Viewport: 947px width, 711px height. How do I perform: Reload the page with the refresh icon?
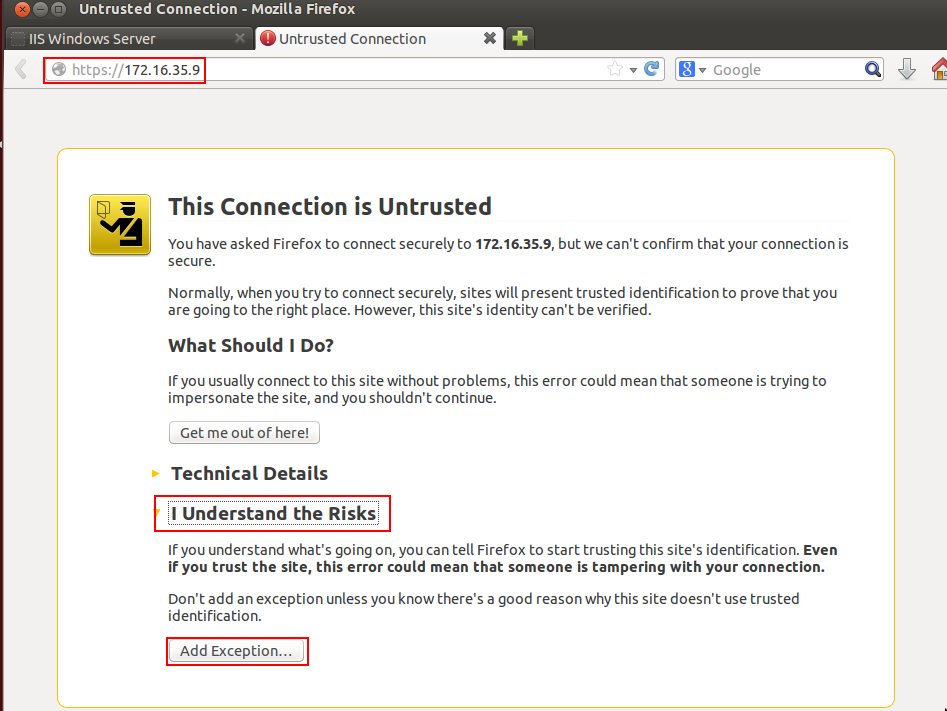651,69
